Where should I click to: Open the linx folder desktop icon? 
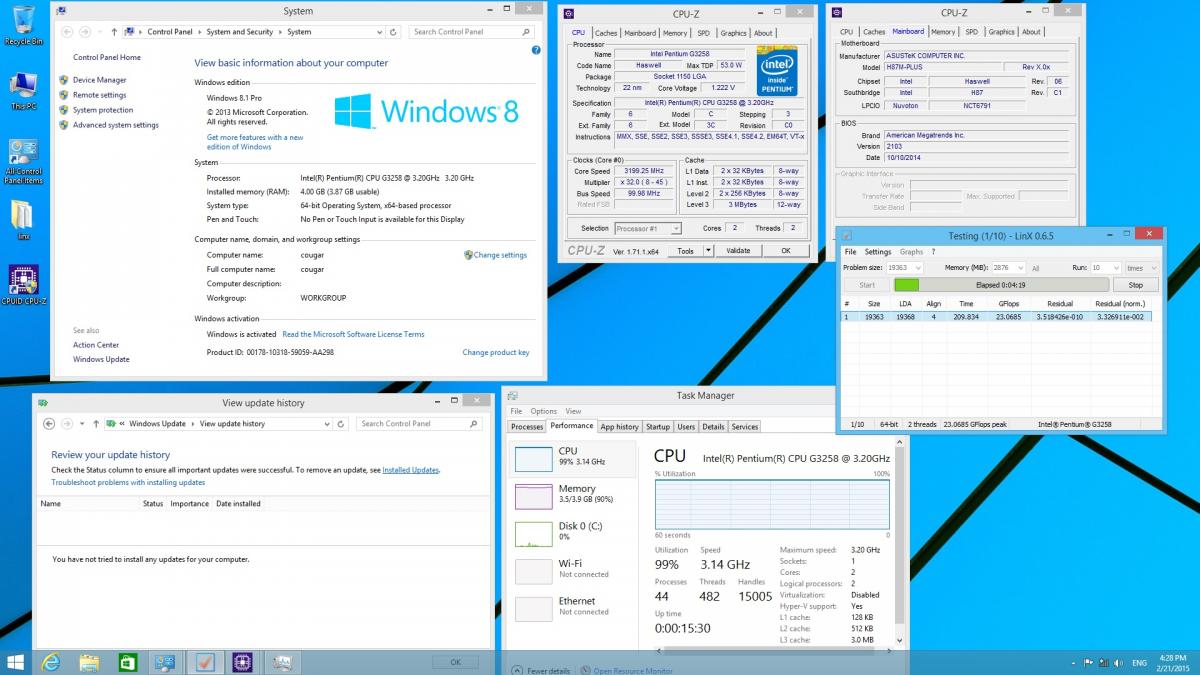23,220
